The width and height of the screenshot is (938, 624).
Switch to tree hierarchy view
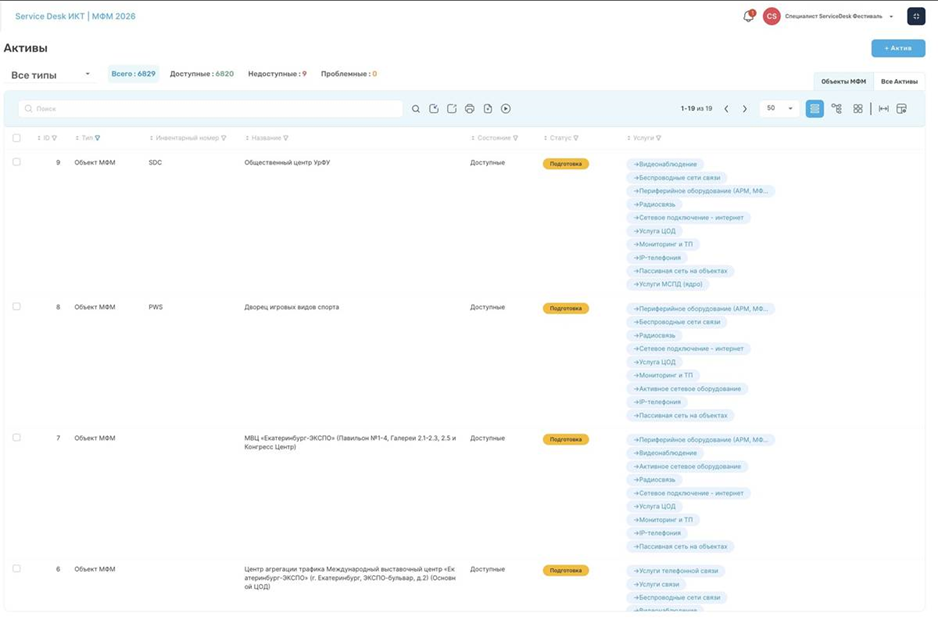836,109
